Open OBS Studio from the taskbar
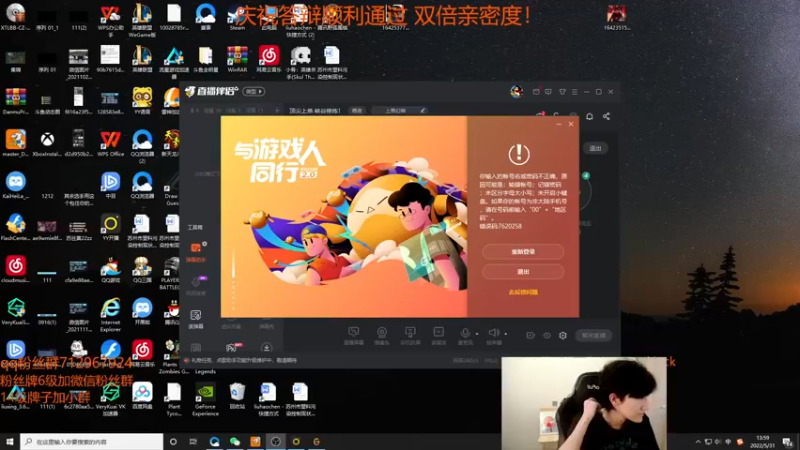The image size is (800, 450). (x=276, y=442)
